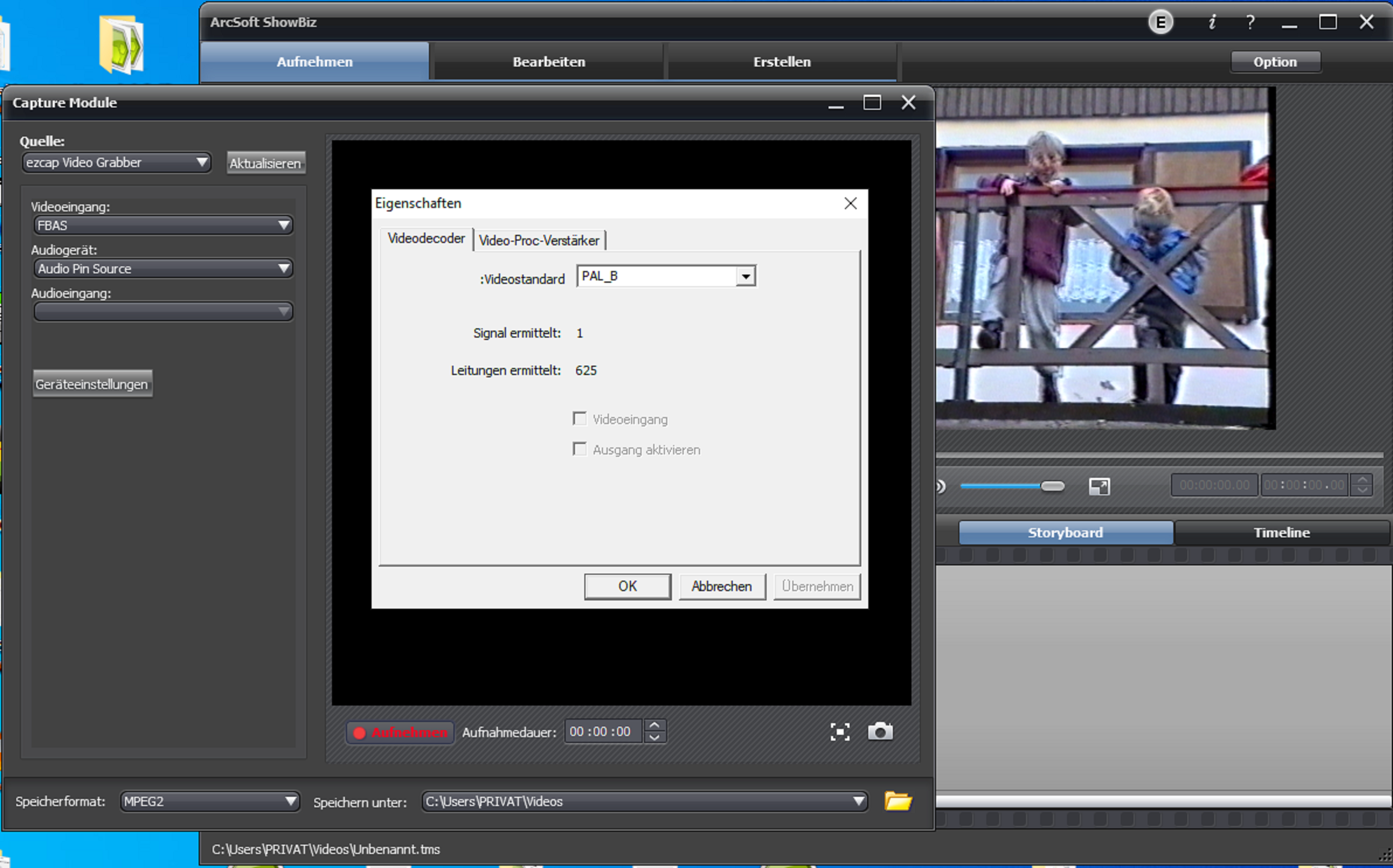Screen dimensions: 1393x868
Task: Click the camera snapshot icon
Action: pyautogui.click(x=880, y=732)
